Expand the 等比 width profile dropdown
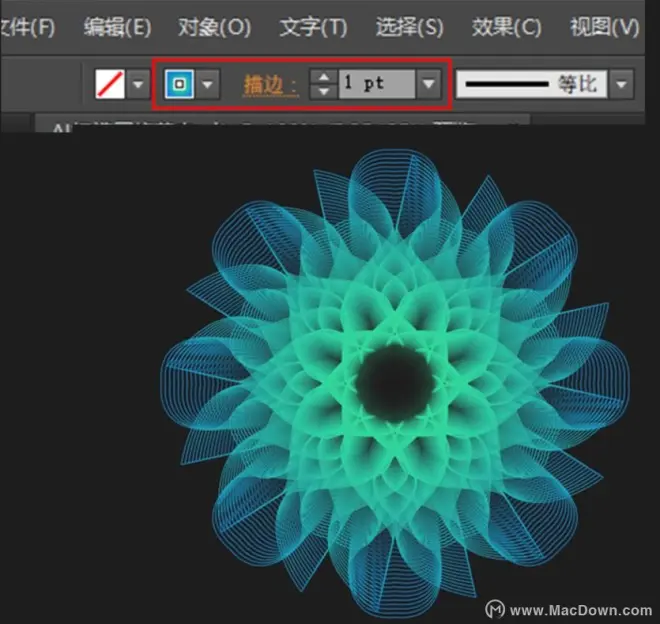 point(622,84)
